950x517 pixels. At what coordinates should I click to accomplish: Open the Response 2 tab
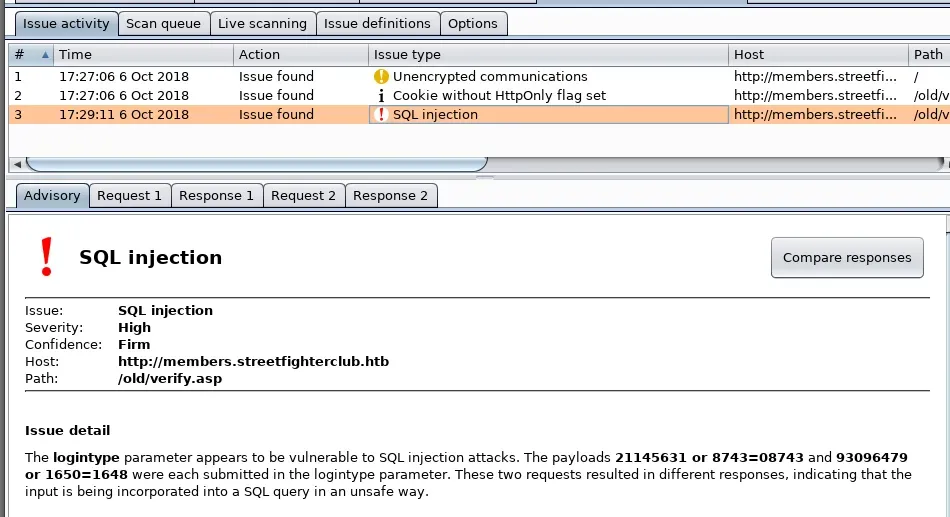(x=390, y=195)
